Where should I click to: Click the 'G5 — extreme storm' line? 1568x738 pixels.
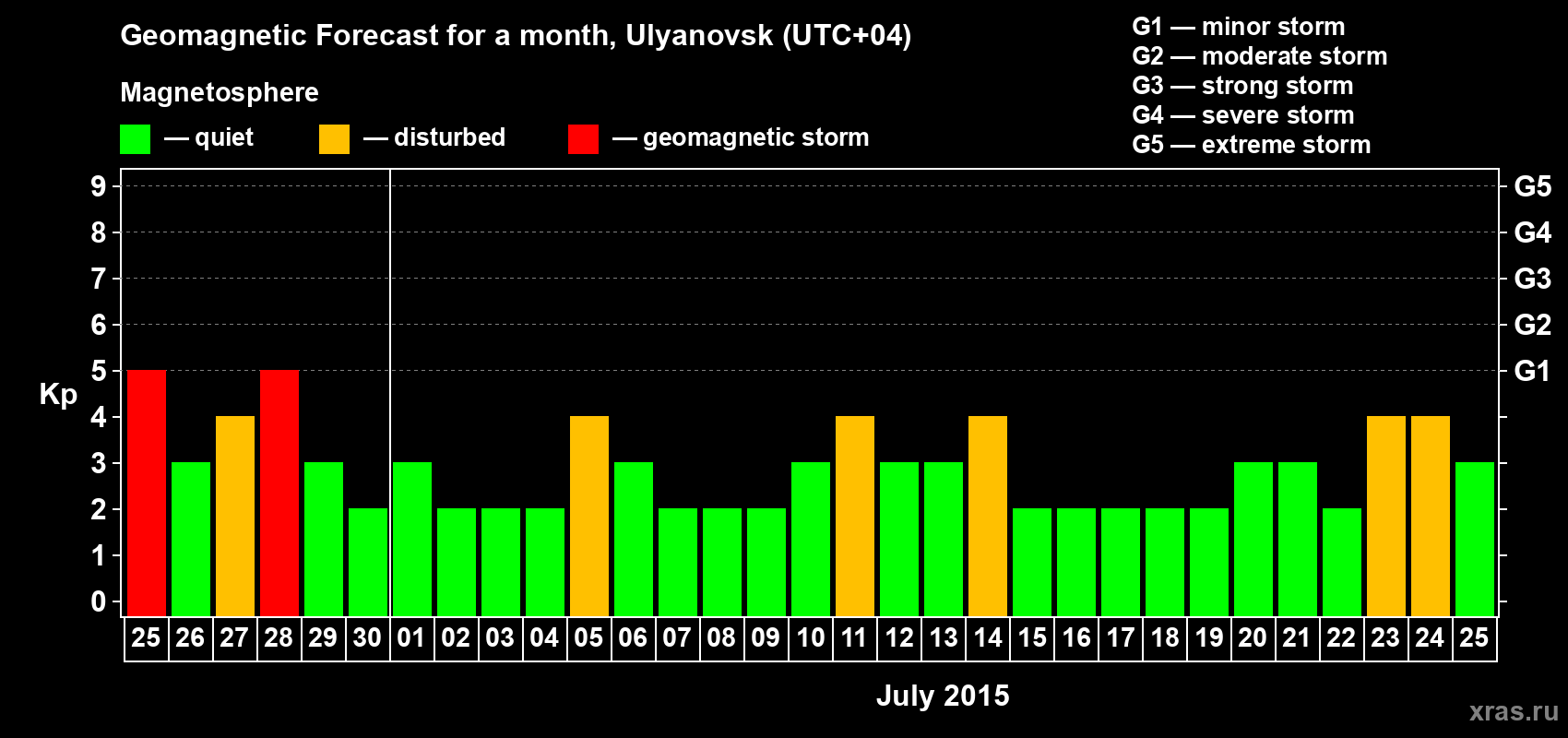1251,145
